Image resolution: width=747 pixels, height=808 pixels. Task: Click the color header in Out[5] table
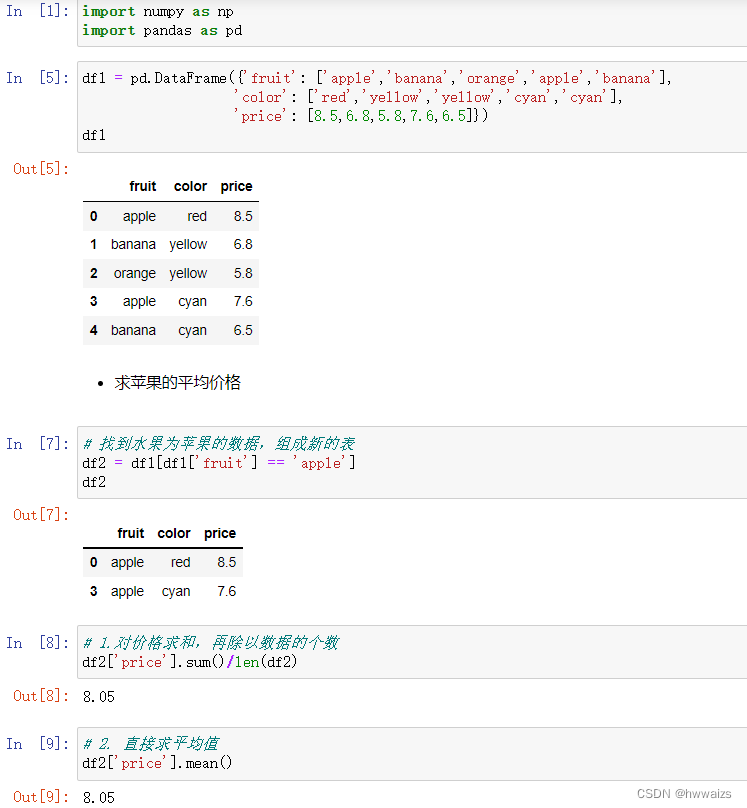pyautogui.click(x=191, y=186)
